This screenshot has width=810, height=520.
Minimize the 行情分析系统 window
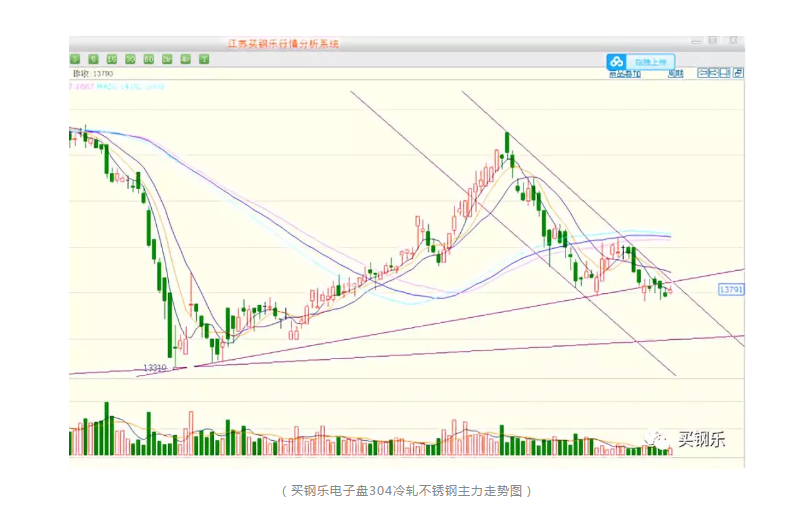point(696,41)
